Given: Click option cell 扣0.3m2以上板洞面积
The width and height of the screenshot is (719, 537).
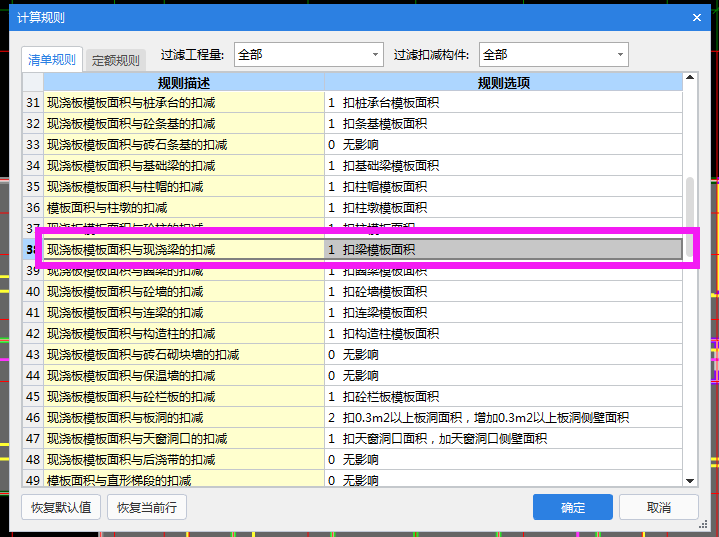Looking at the screenshot, I should (503, 418).
